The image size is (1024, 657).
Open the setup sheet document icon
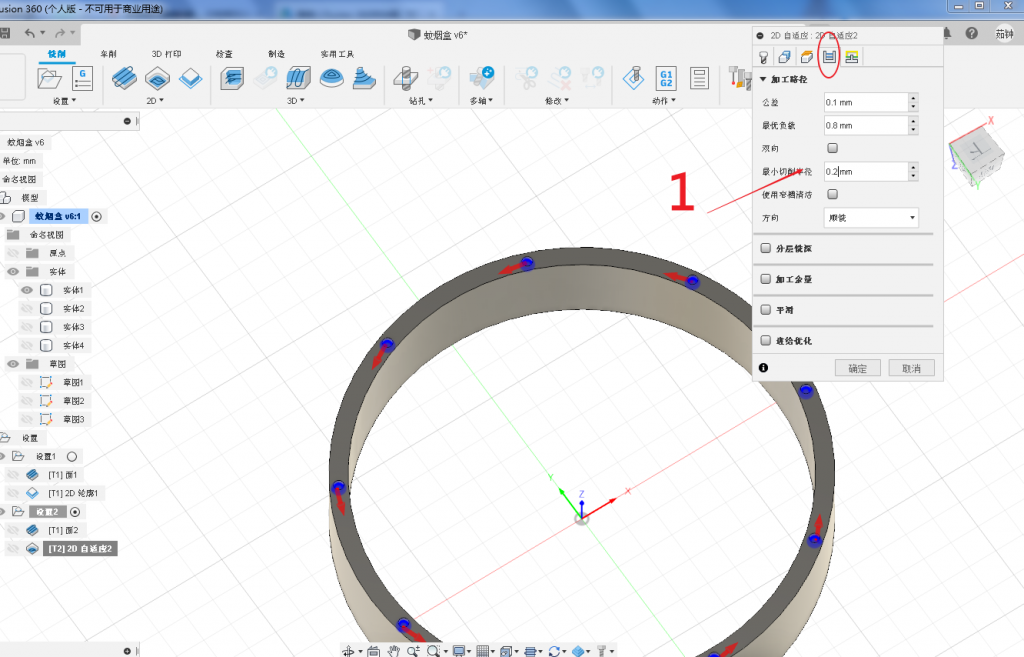[699, 79]
